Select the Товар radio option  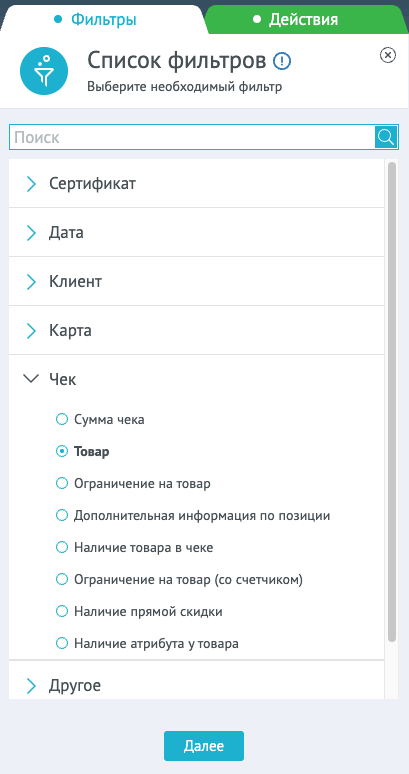pyautogui.click(x=62, y=451)
